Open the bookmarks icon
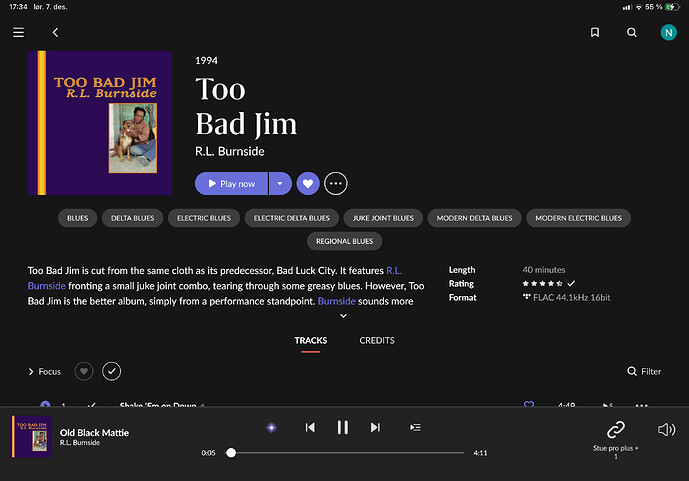 (x=595, y=33)
